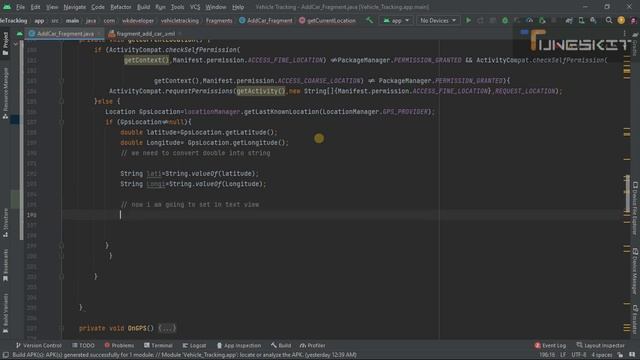
Task: Open the Device File Explorer side panel
Action: 635,208
